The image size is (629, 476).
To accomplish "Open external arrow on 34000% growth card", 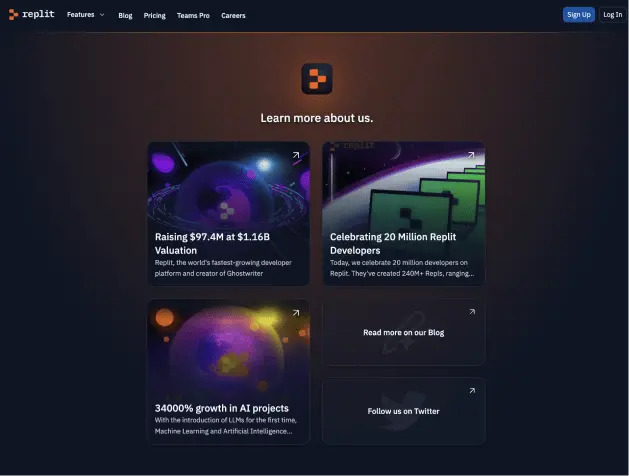I will click(x=296, y=313).
